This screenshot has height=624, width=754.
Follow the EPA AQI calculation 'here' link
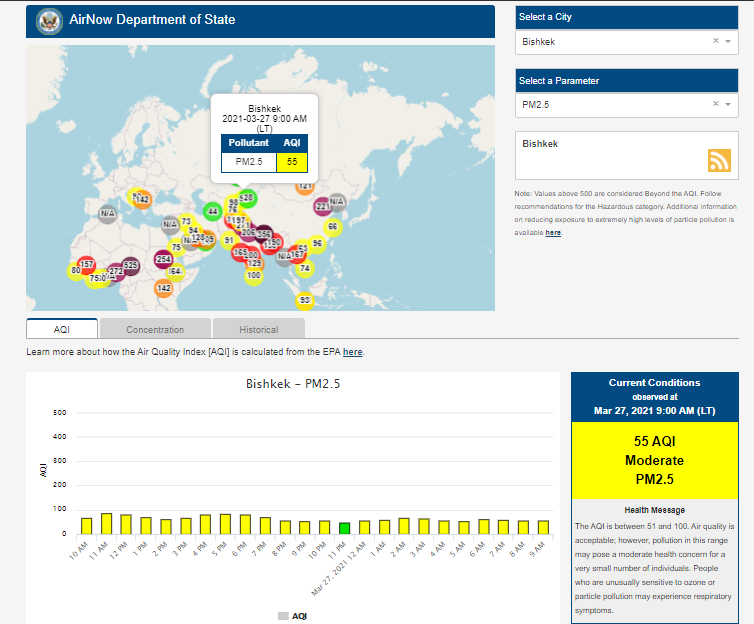352,352
